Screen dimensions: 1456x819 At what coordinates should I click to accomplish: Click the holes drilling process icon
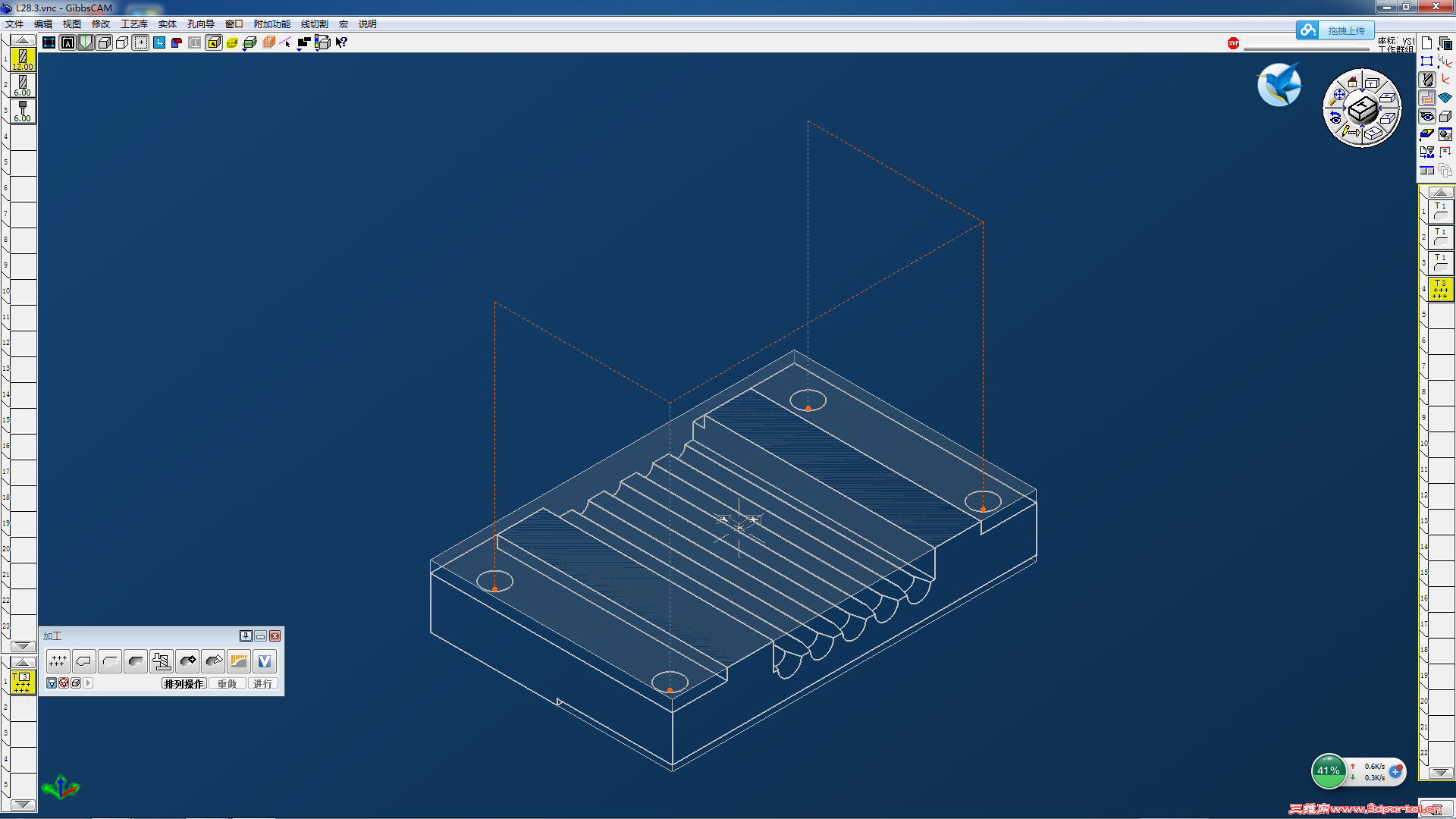tap(58, 661)
